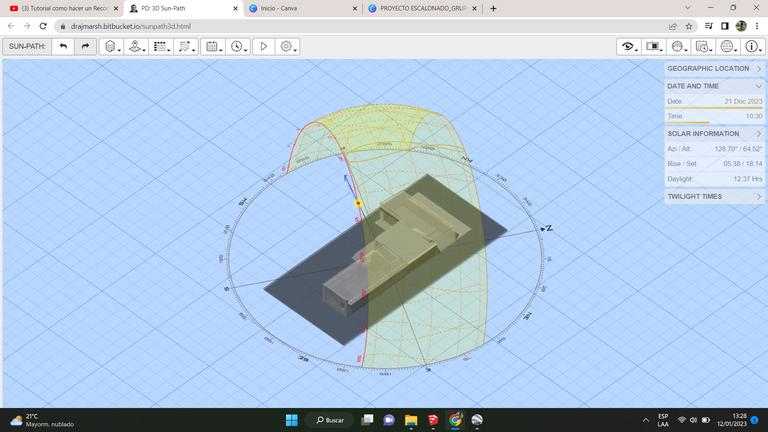The height and width of the screenshot is (432, 768).
Task: Open the gear settings menu
Action: pos(288,47)
